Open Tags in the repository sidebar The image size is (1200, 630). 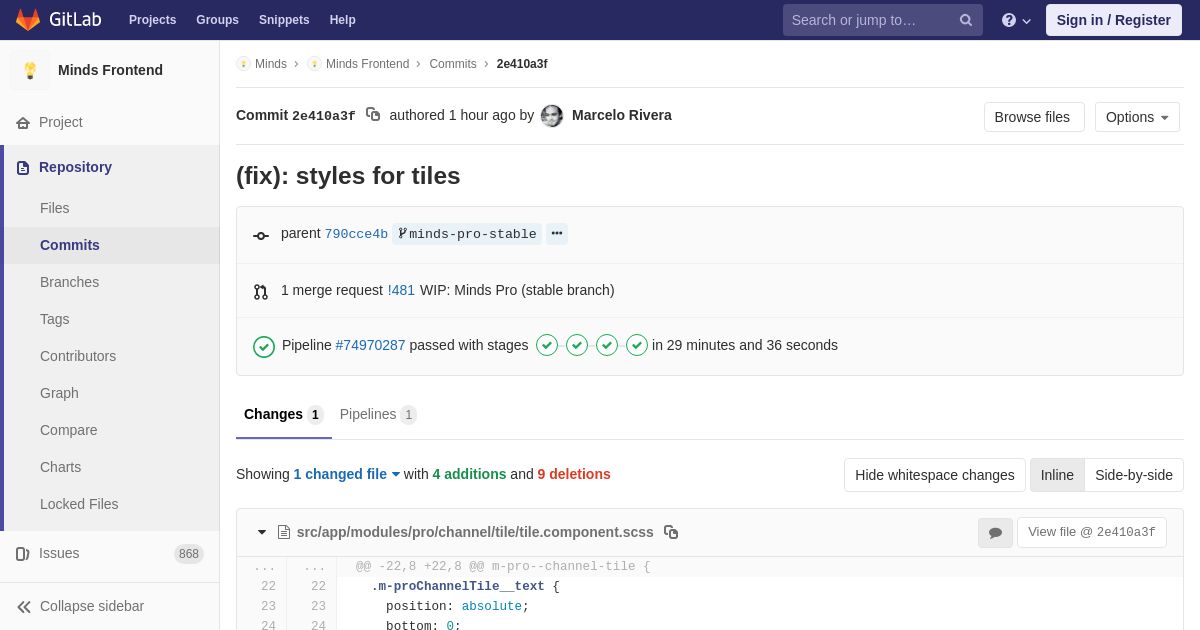(112, 319)
